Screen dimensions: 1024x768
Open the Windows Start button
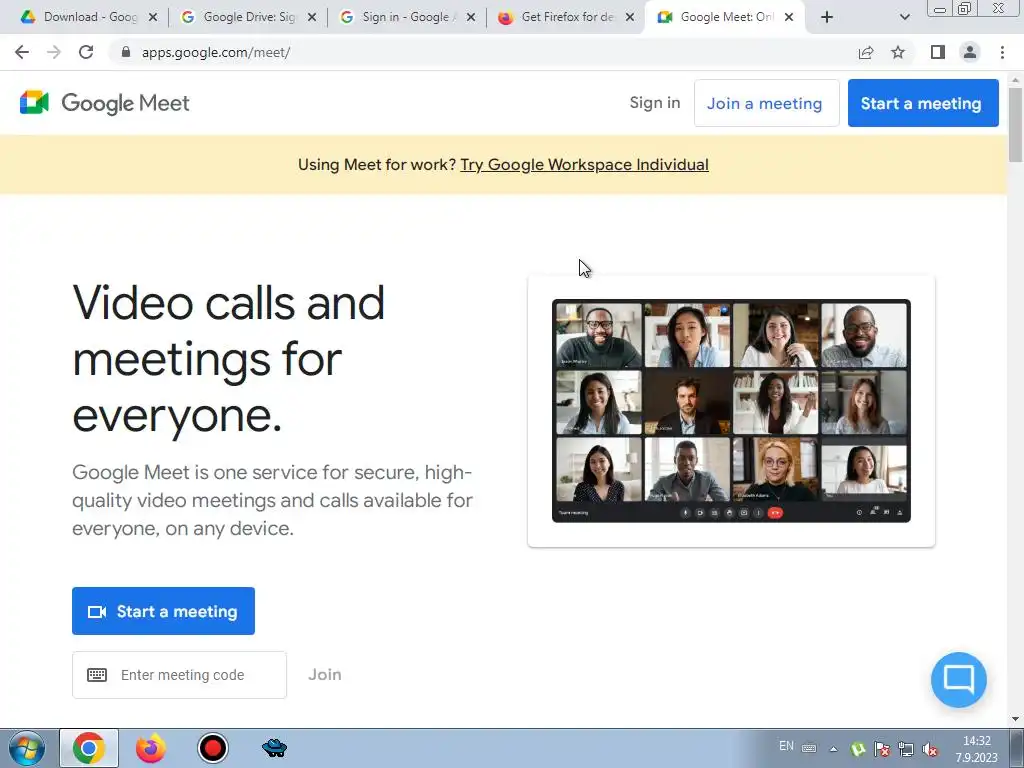coord(27,748)
